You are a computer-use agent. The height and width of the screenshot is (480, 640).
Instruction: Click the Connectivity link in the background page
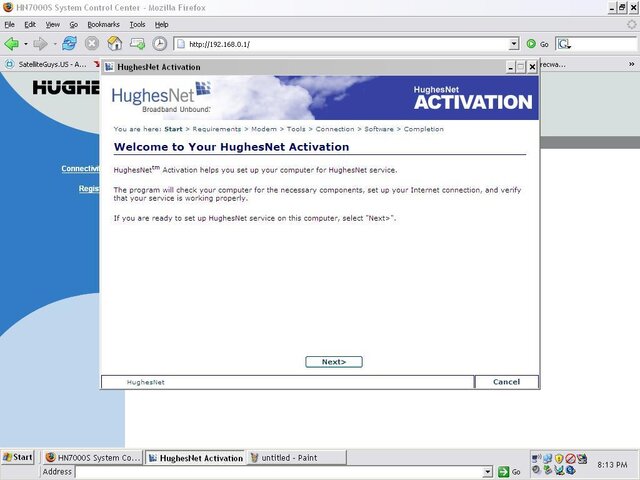(80, 169)
